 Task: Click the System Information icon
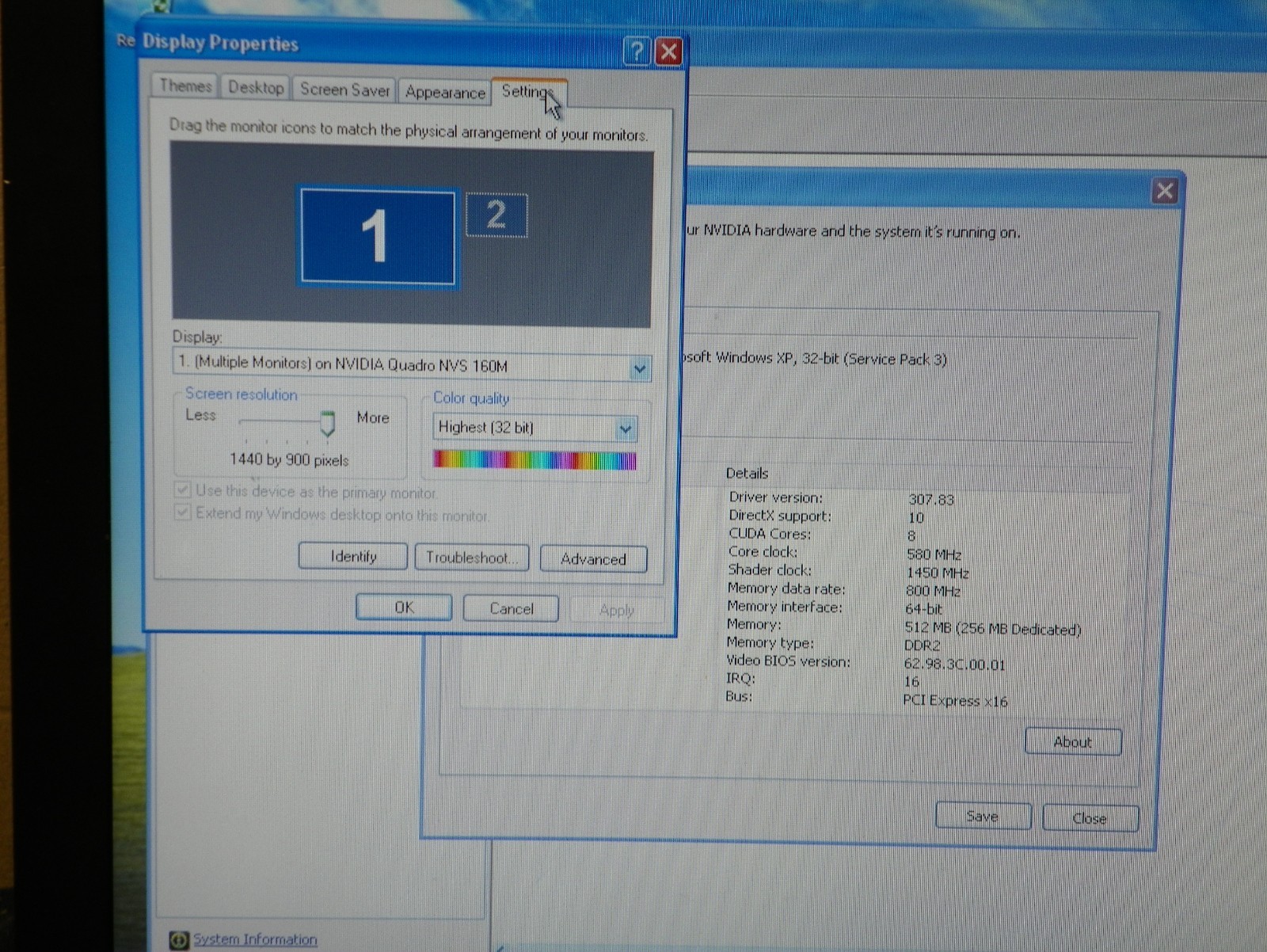[x=179, y=940]
